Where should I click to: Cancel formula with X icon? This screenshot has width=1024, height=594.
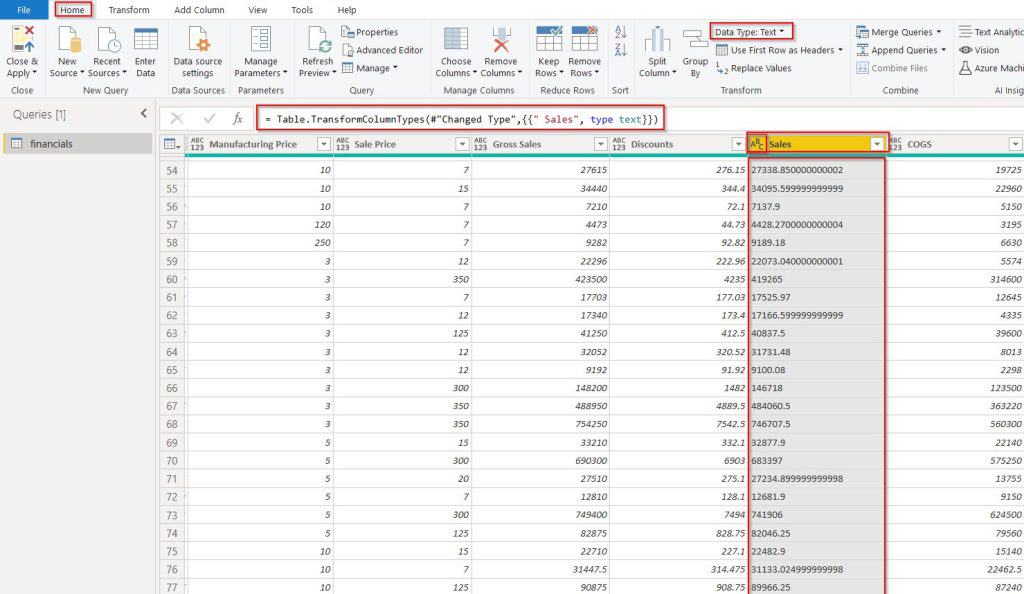(x=177, y=118)
